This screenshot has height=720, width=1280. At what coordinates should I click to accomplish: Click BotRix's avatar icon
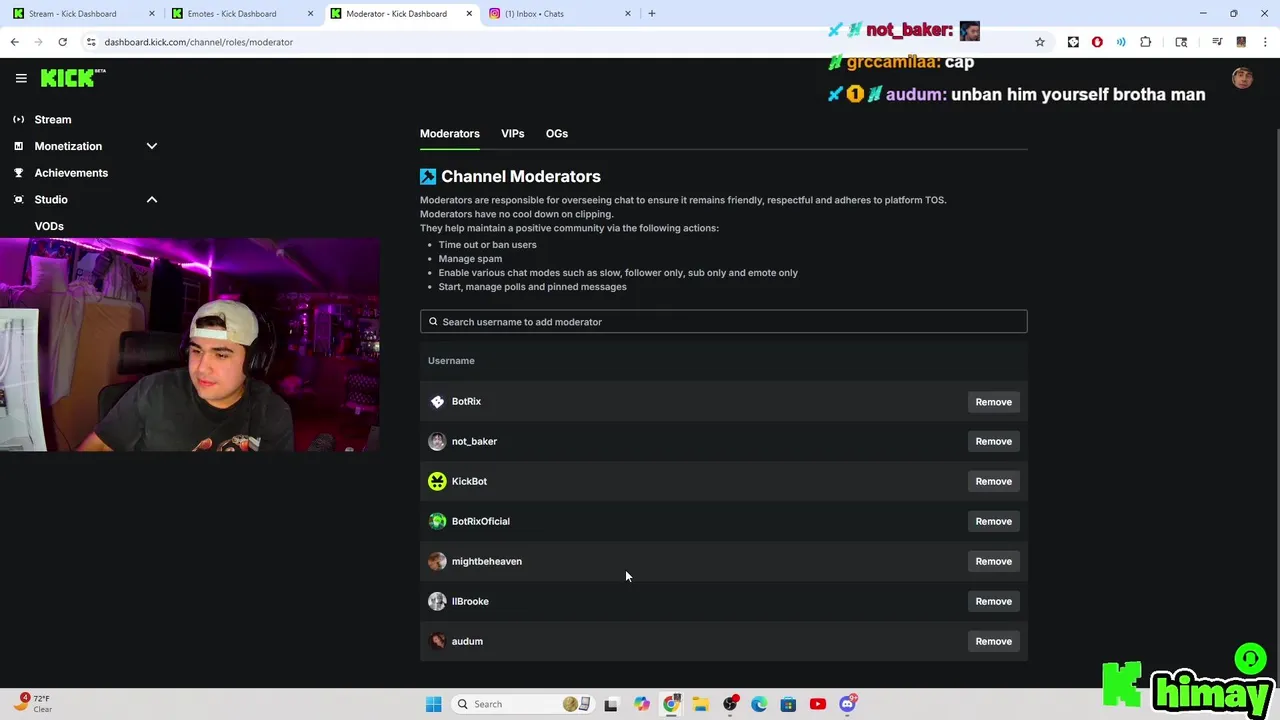click(437, 401)
